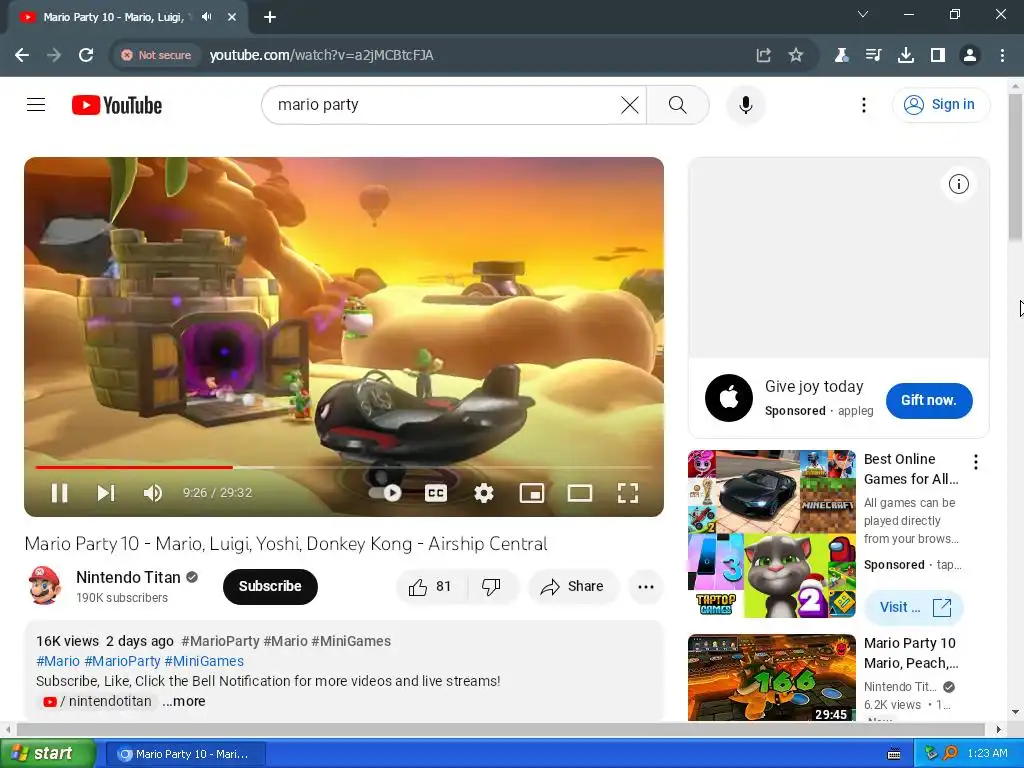Like the video with thumbs up
The width and height of the screenshot is (1024, 768).
(x=431, y=586)
